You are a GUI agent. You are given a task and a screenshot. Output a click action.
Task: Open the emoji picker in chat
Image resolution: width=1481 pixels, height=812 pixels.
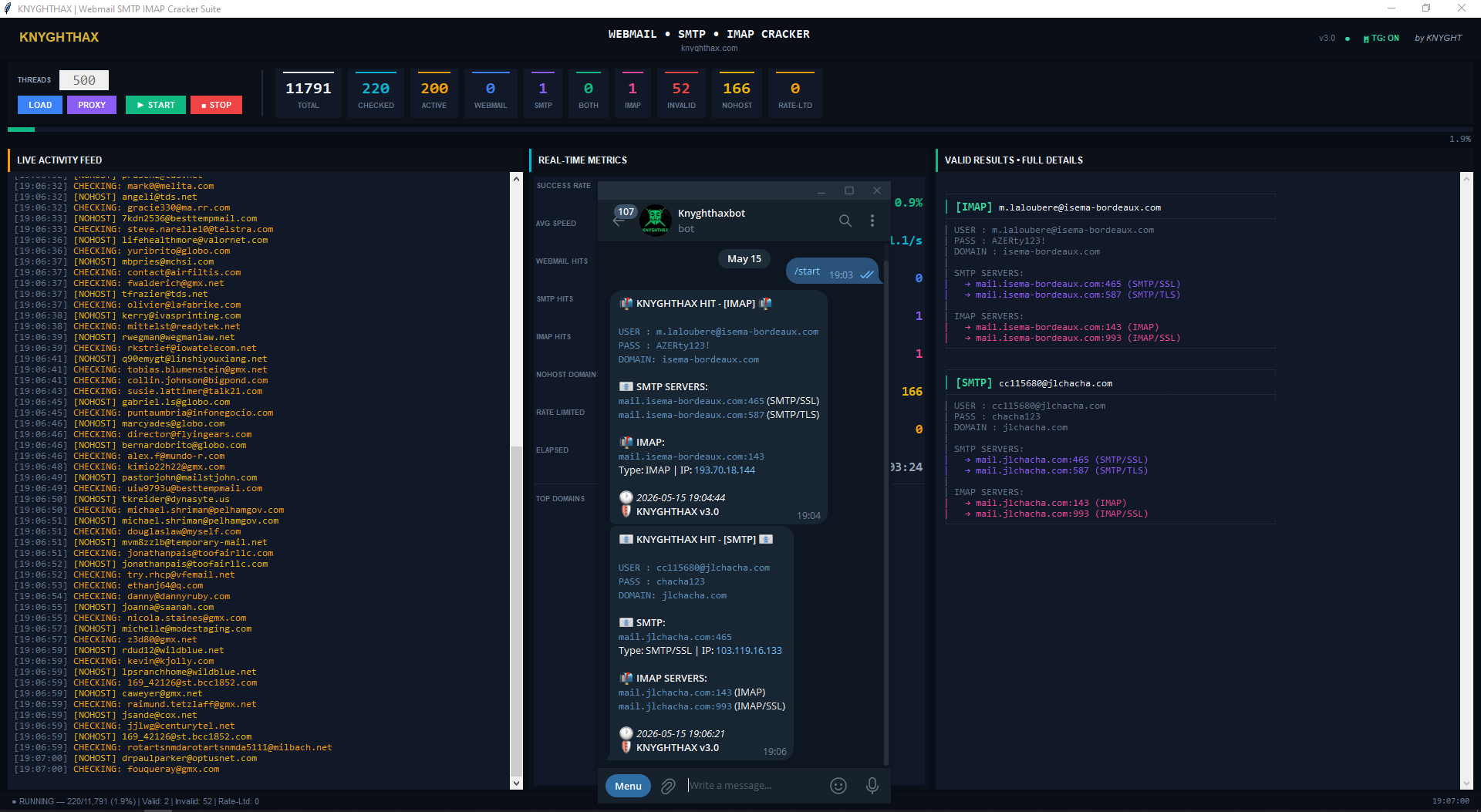838,786
